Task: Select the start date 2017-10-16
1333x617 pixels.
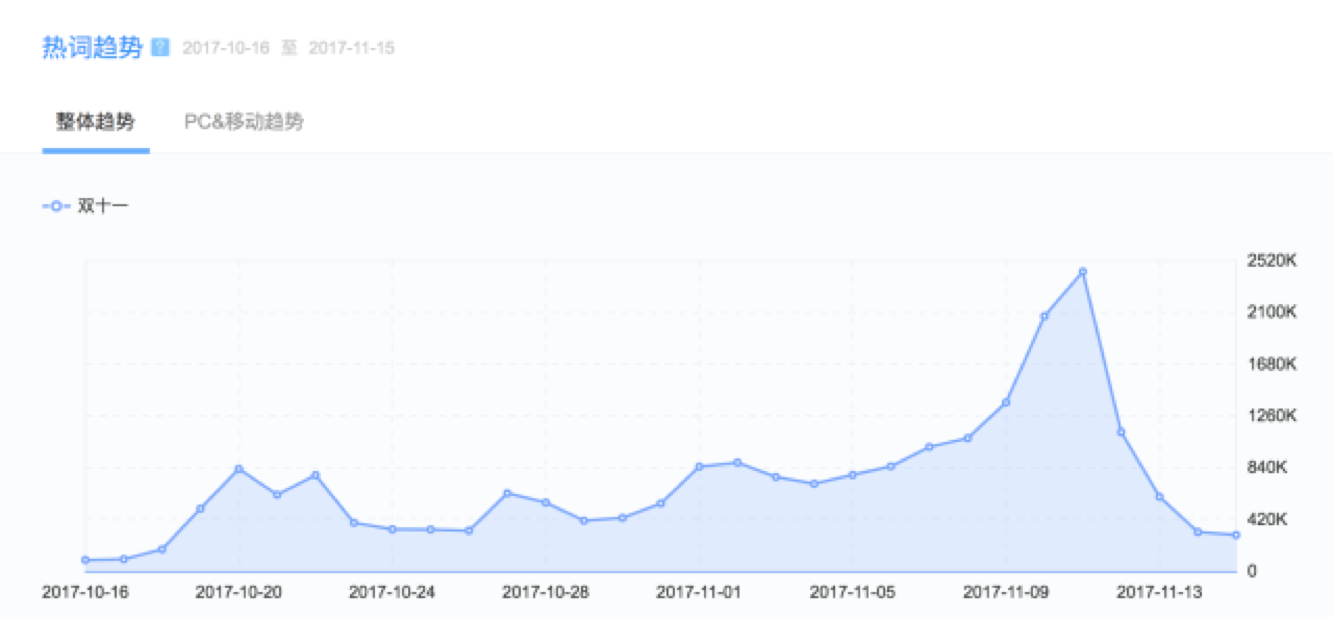Action: coord(226,48)
